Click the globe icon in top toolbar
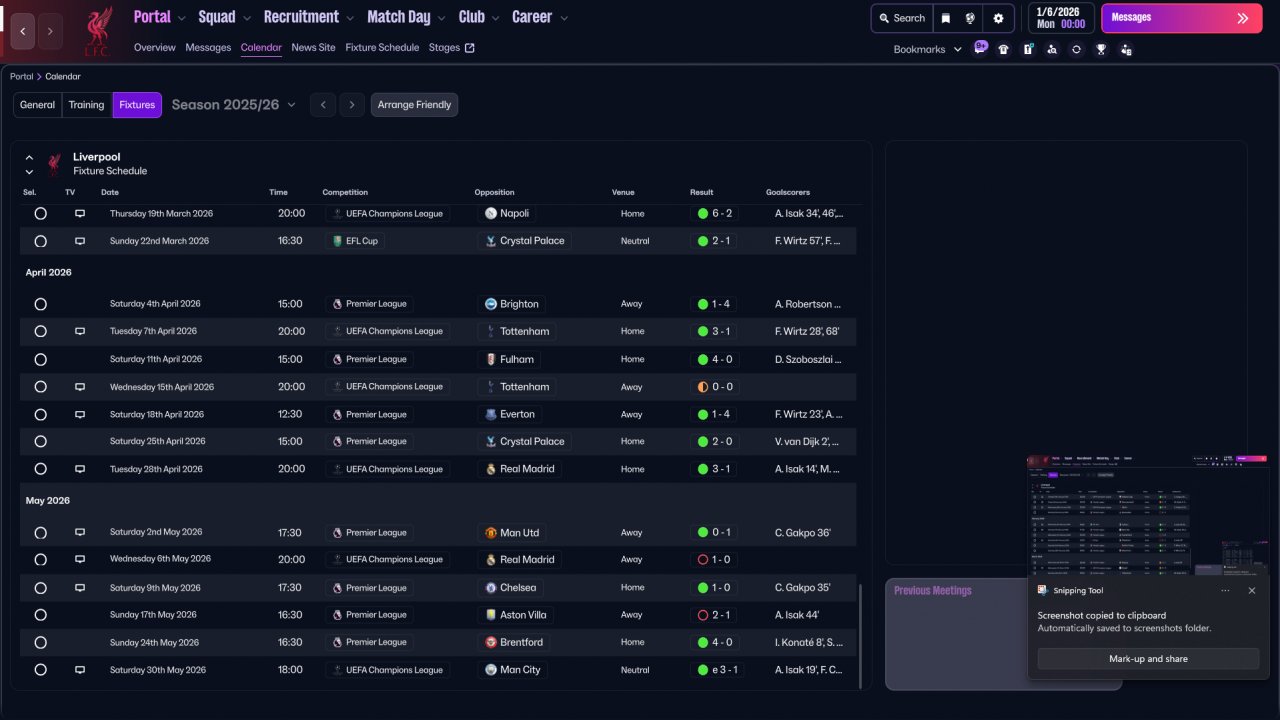This screenshot has width=1280, height=720. (970, 18)
